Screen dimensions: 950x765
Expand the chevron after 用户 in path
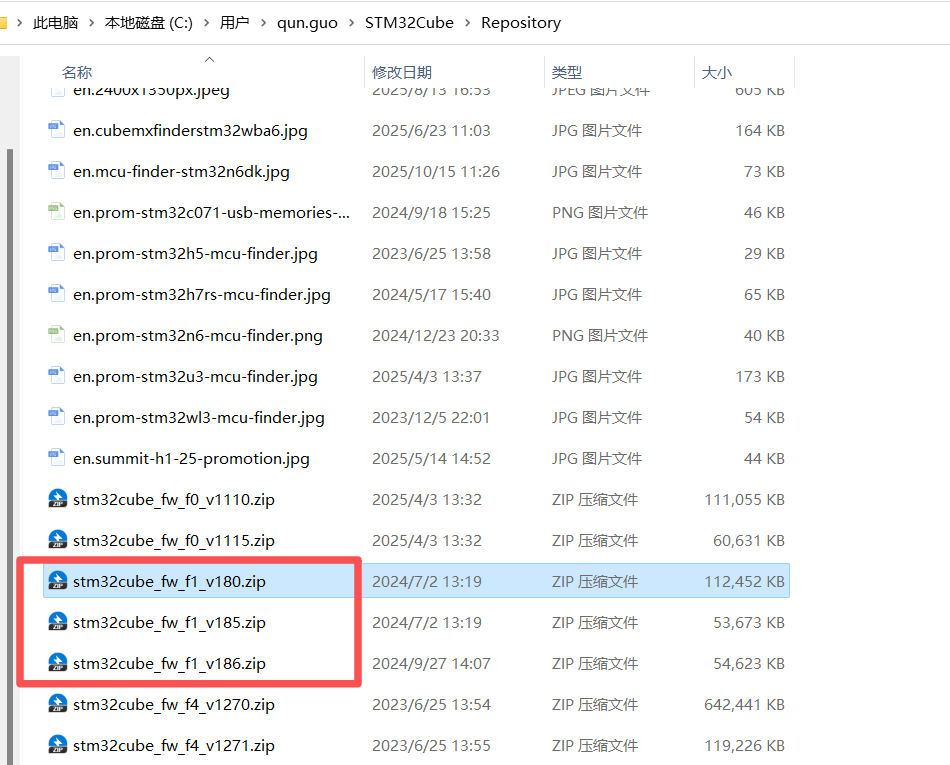[264, 23]
